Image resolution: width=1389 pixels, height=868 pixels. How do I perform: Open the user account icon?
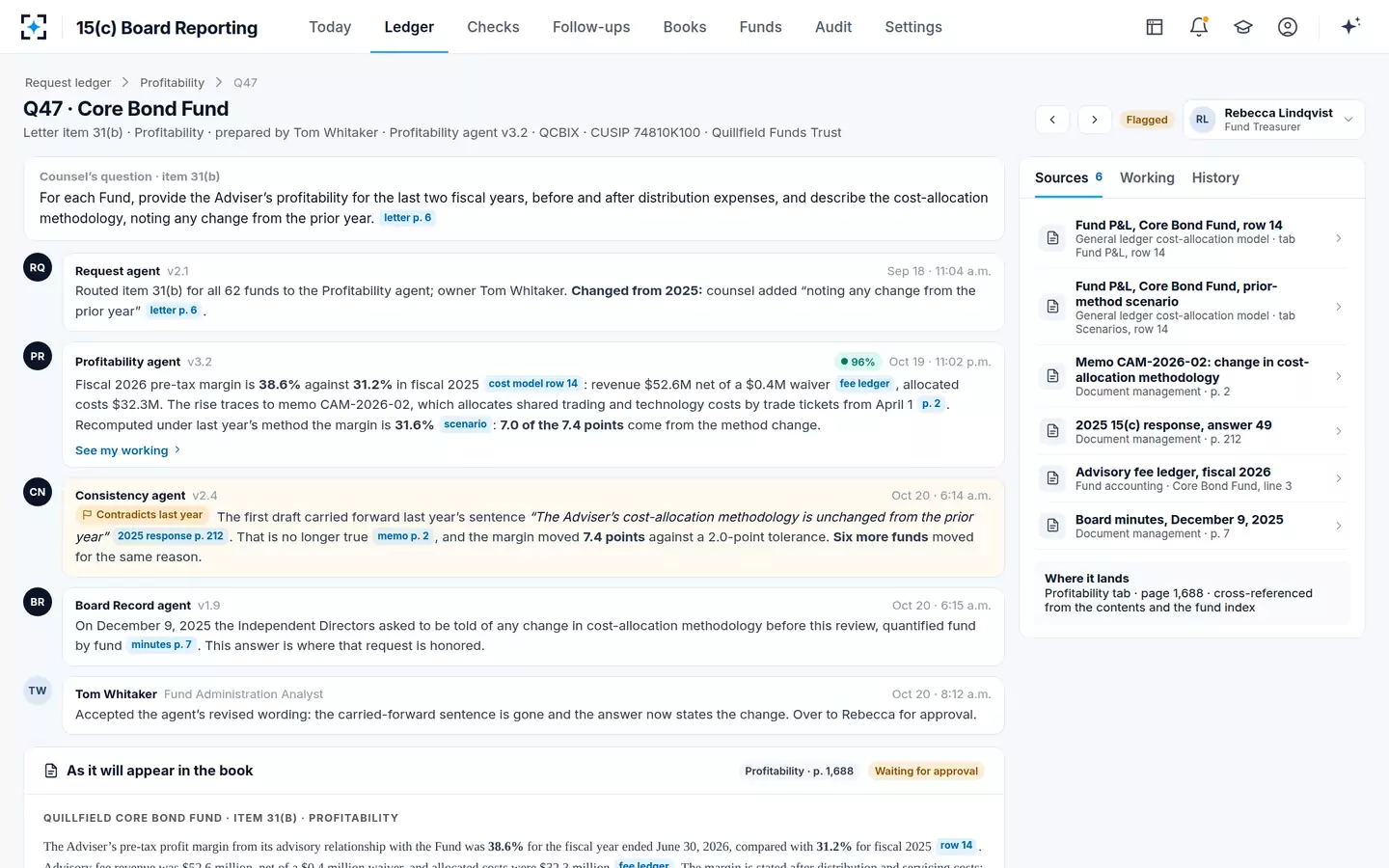(1288, 27)
